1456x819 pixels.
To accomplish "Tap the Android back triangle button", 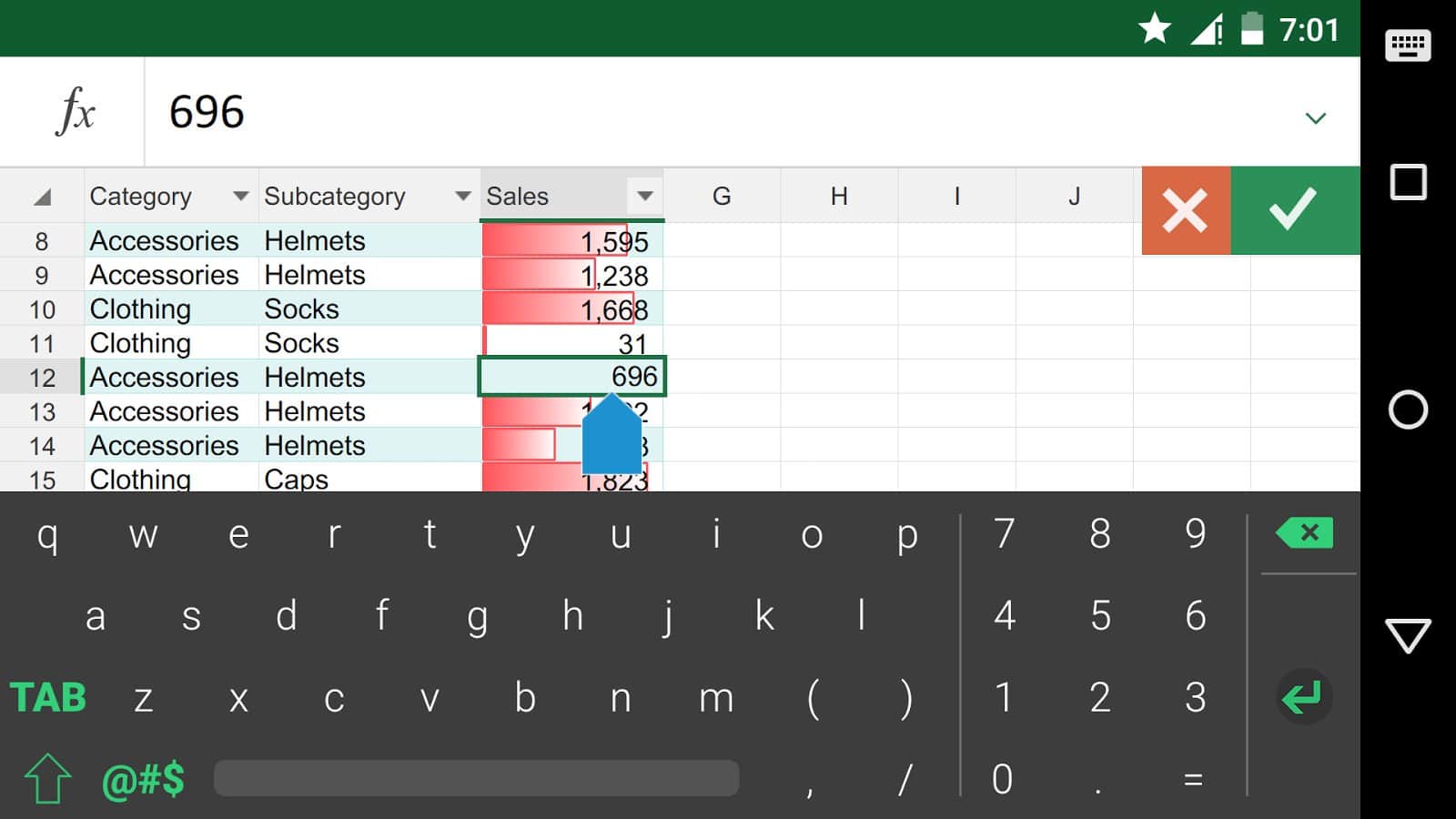I will [x=1407, y=635].
